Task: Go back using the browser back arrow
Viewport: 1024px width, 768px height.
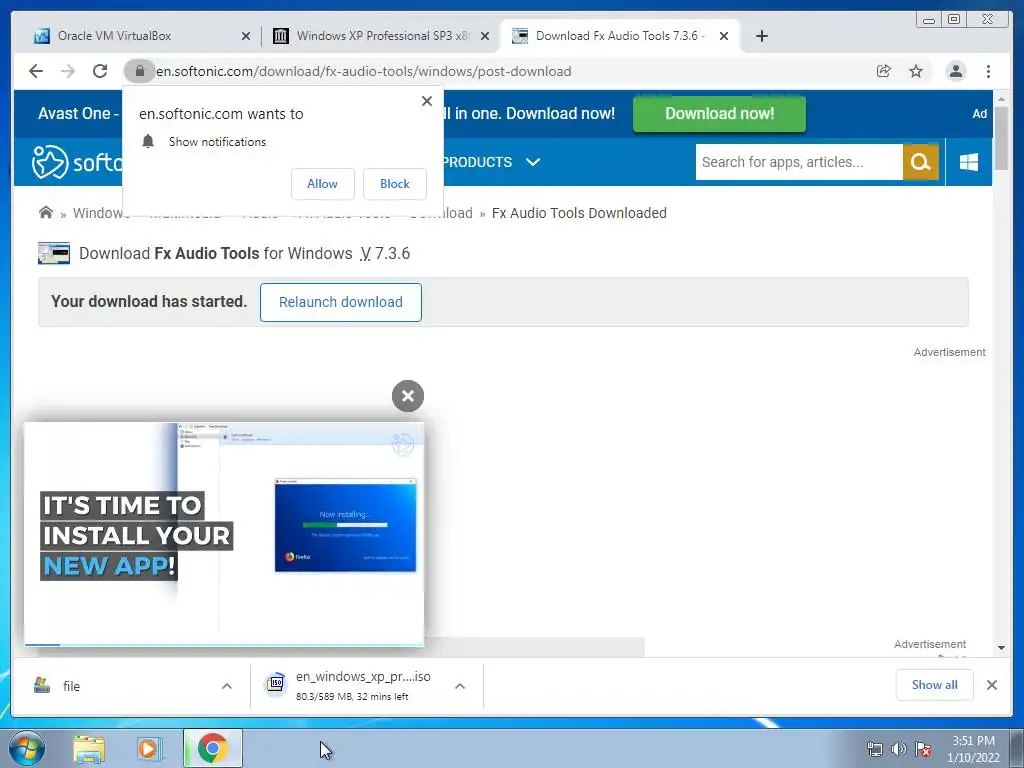Action: click(36, 71)
